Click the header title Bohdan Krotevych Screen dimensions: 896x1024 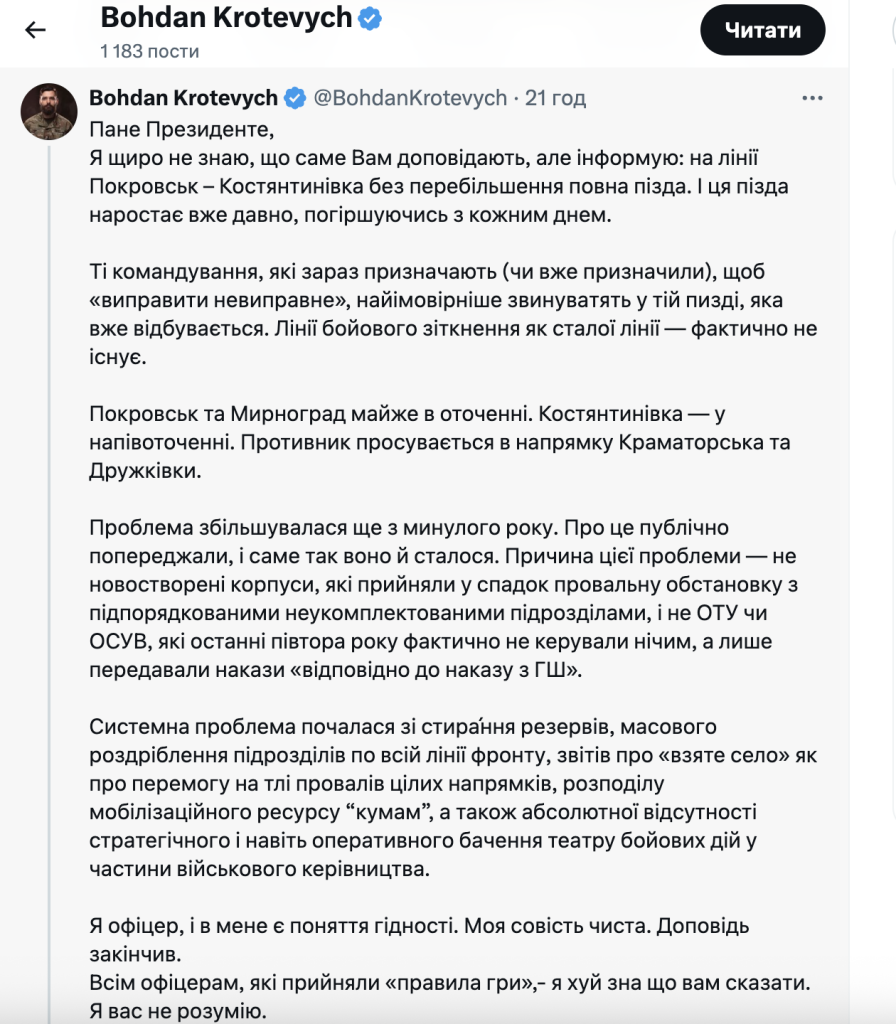pos(226,18)
